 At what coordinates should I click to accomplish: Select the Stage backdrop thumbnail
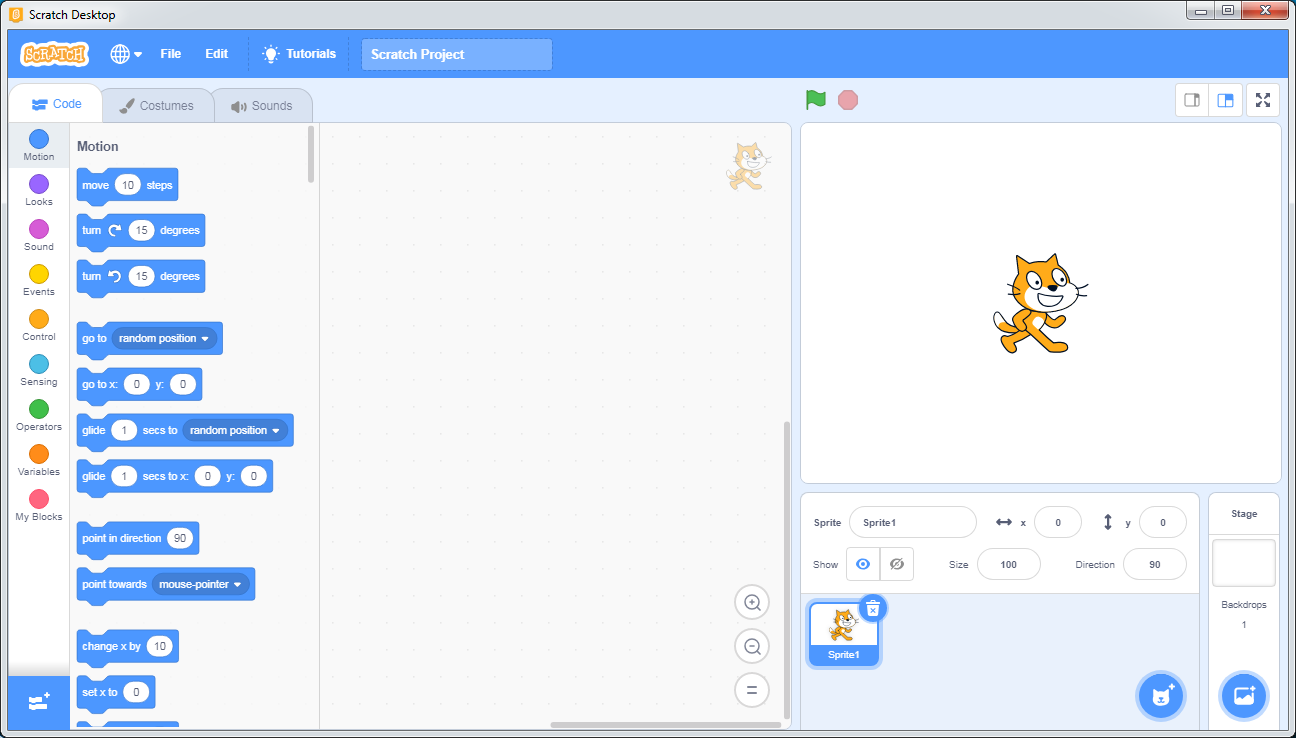click(x=1244, y=563)
